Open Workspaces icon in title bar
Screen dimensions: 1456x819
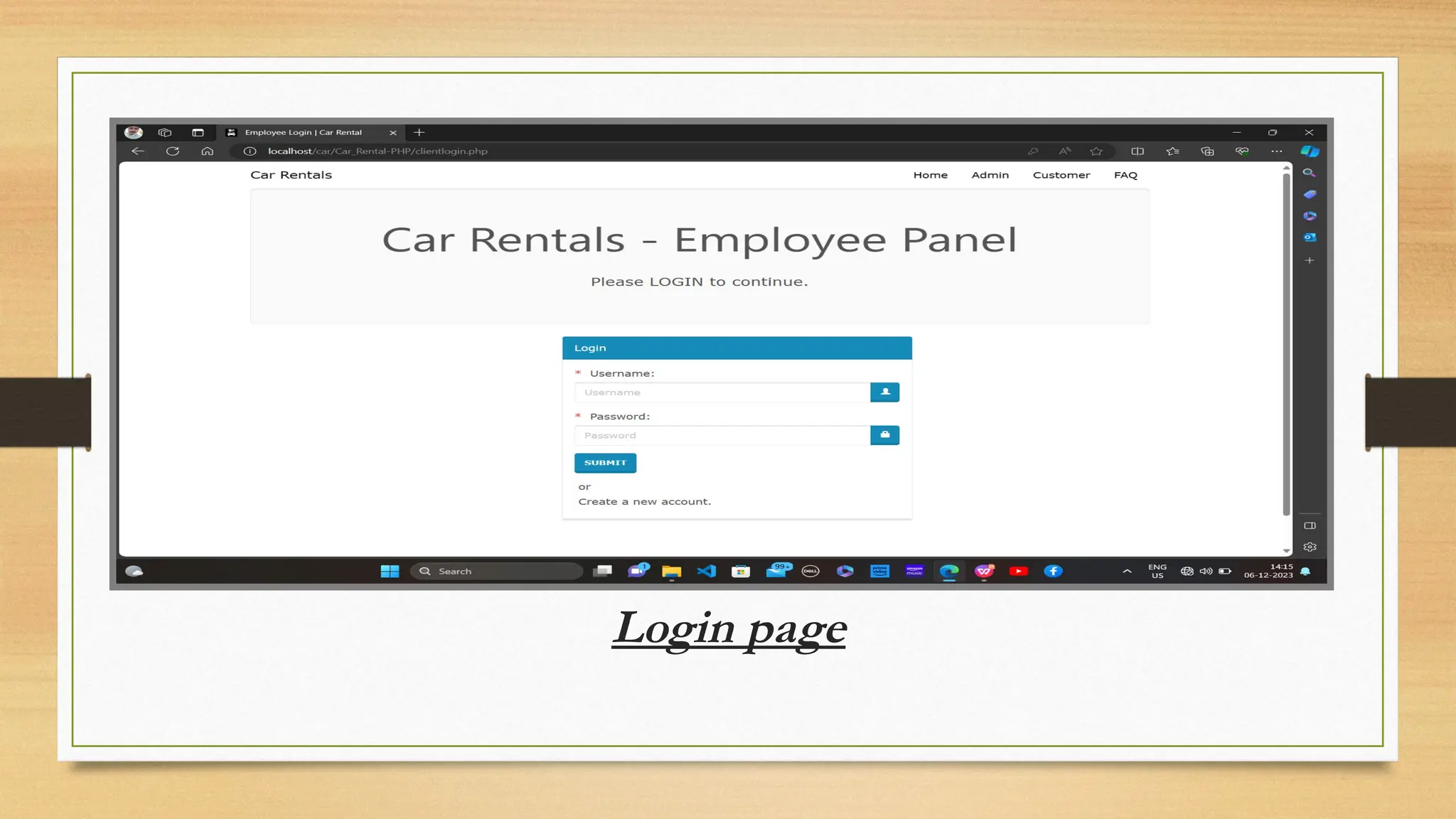click(x=165, y=132)
